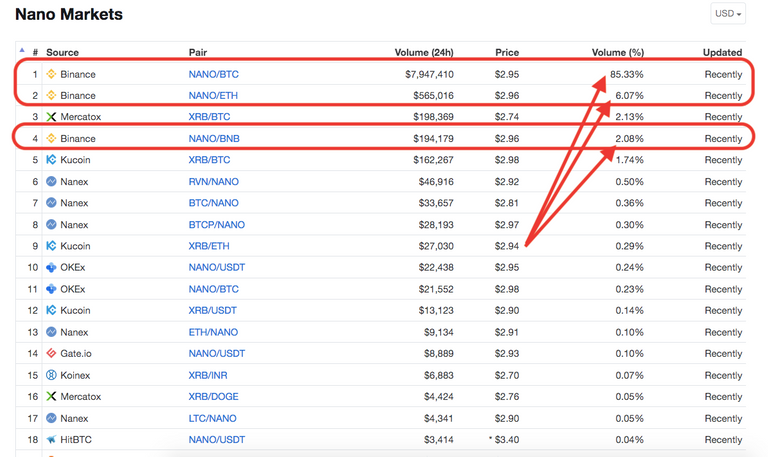
Task: Select the $565,016 volume cell
Action: (433, 96)
